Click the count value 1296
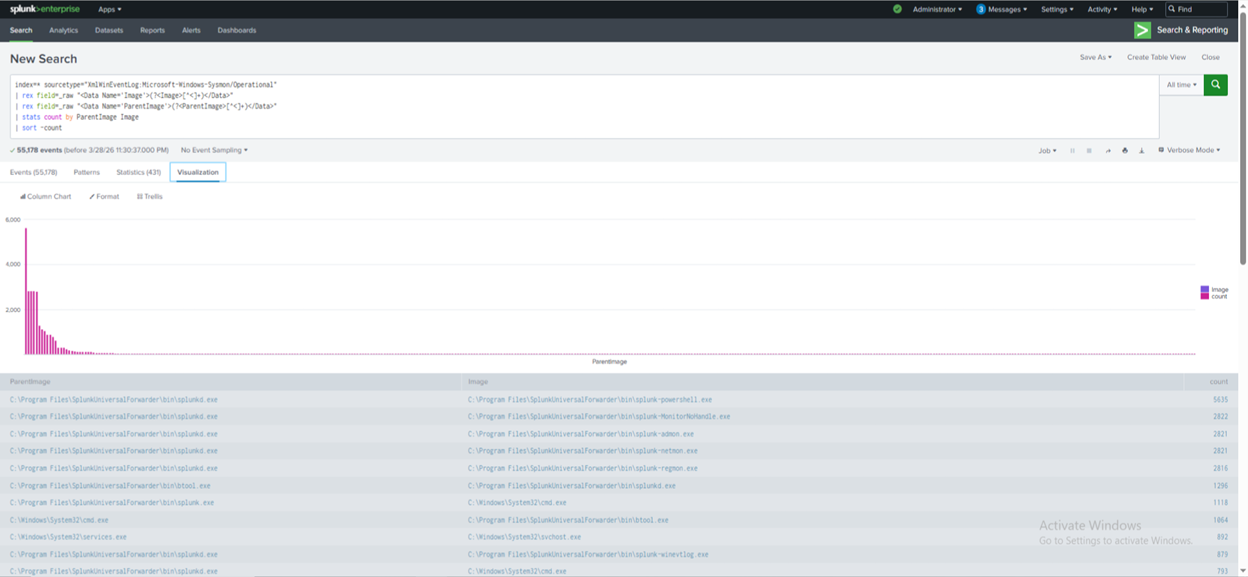The height and width of the screenshot is (577, 1248). tap(1219, 485)
